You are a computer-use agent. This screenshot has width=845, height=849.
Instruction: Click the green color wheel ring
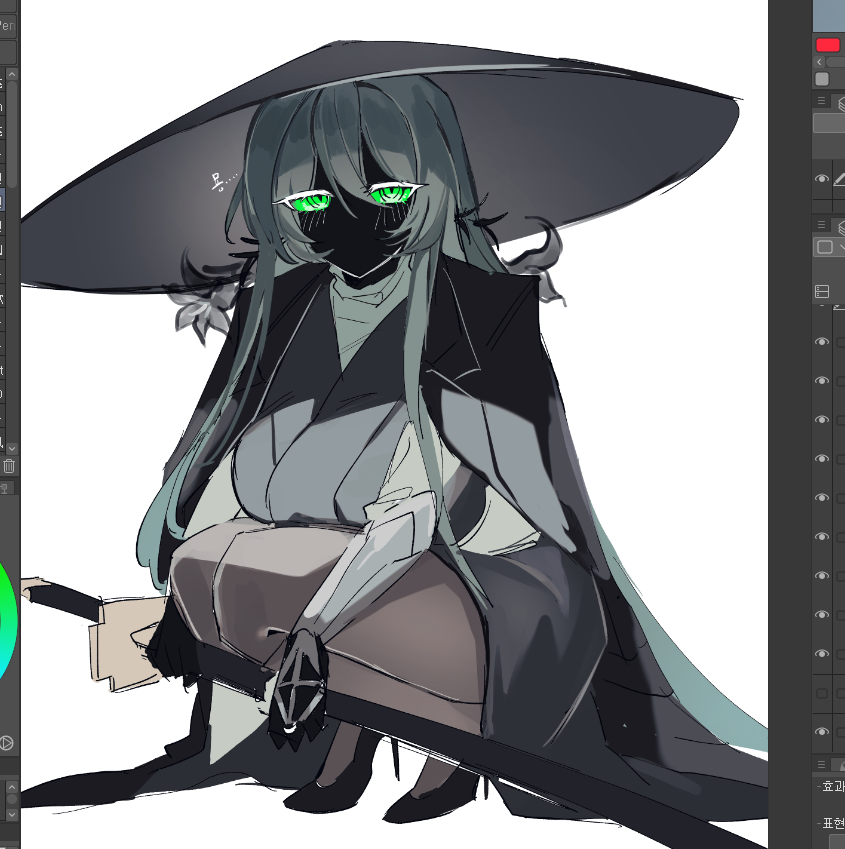(8, 621)
